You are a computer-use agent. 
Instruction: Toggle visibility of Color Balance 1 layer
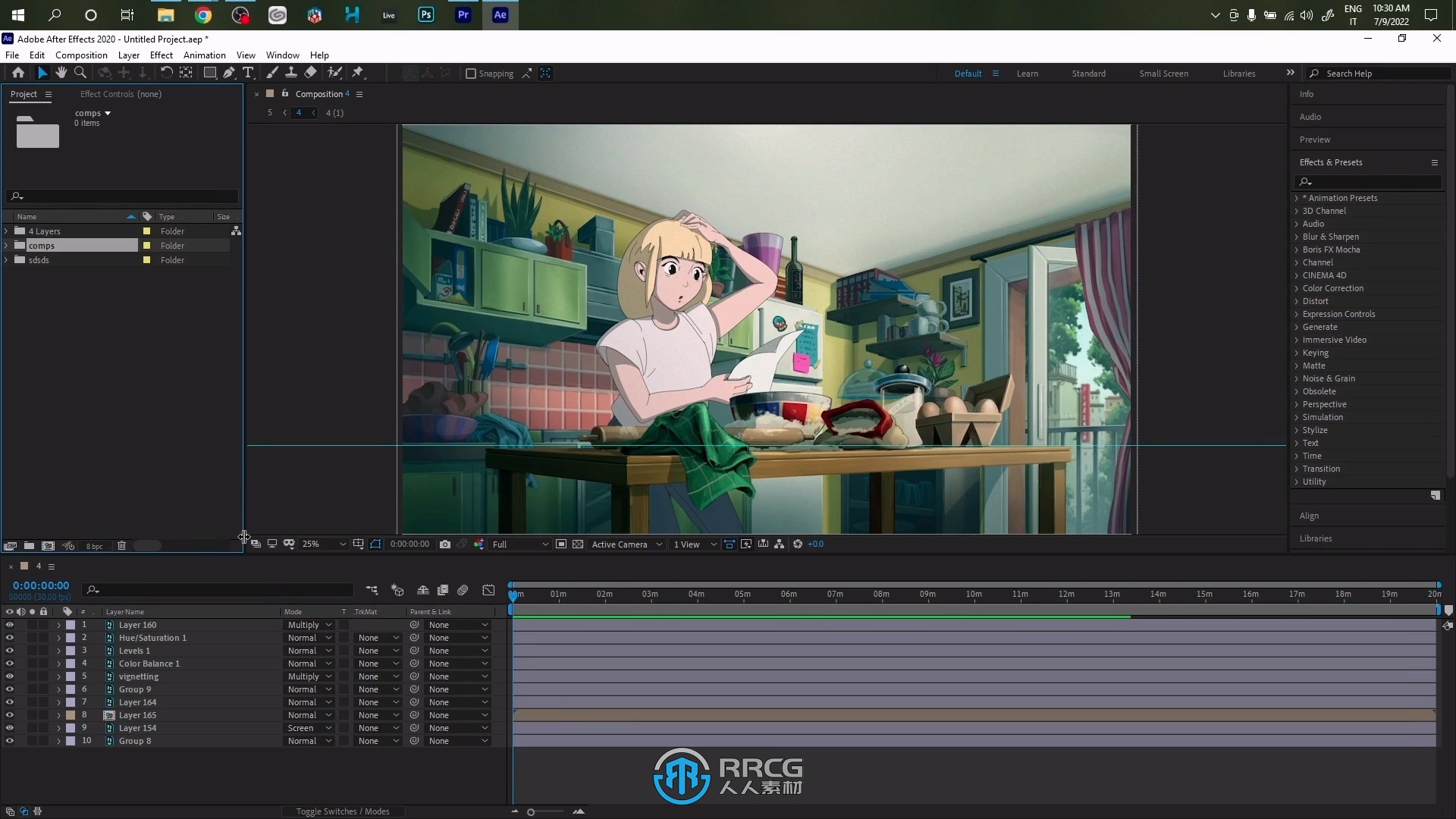[x=9, y=663]
